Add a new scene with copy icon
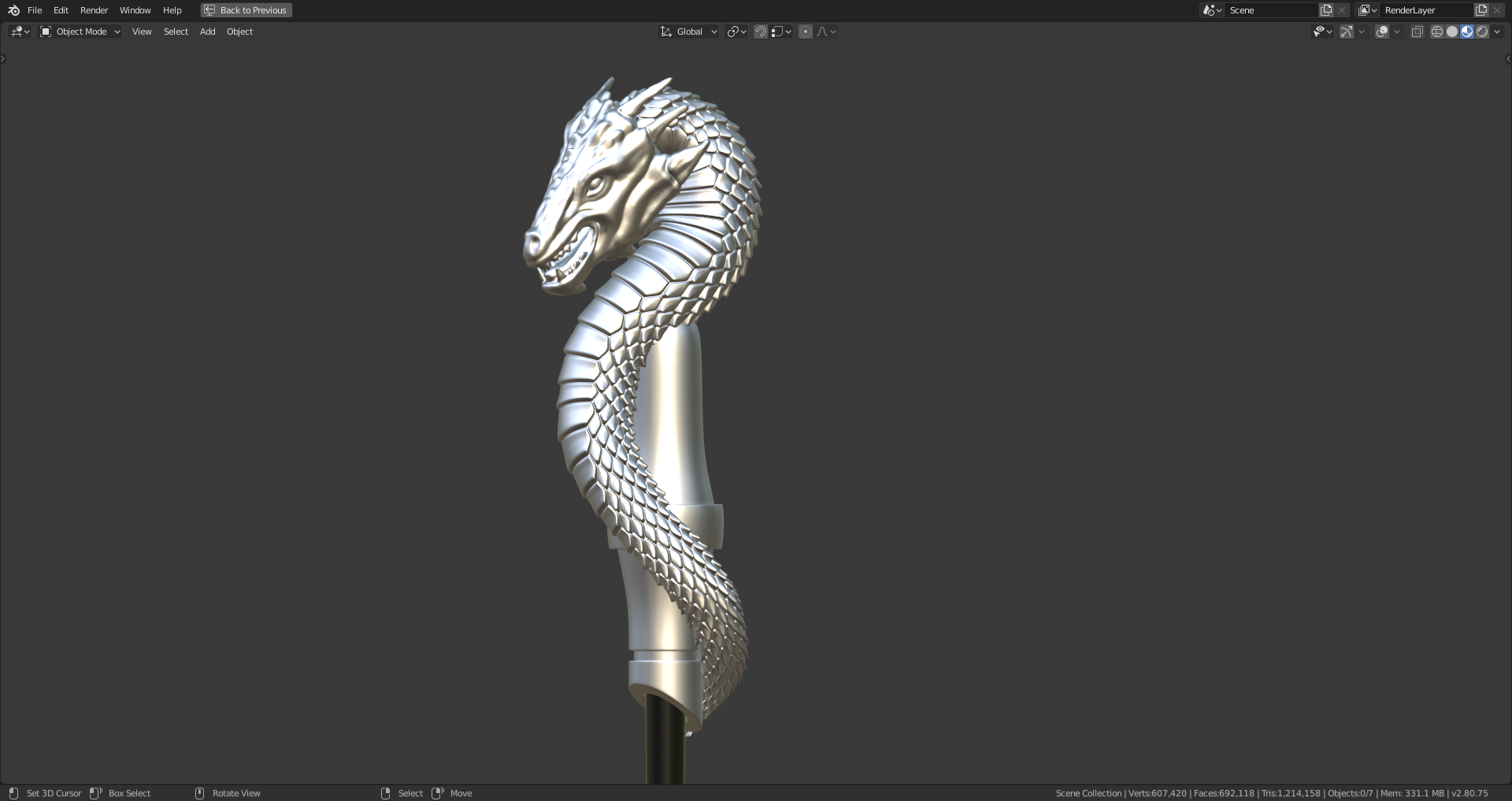This screenshot has height=801, width=1512. click(1326, 10)
